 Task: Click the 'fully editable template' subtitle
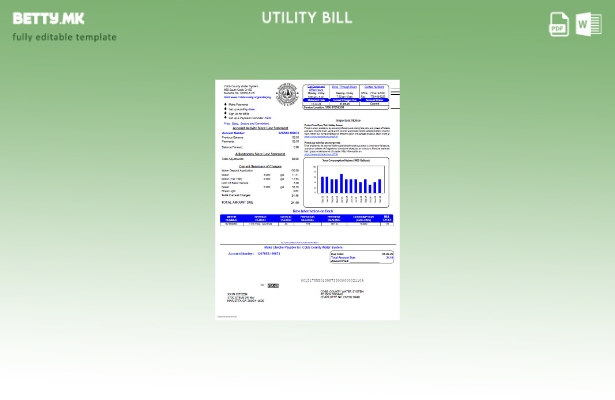[x=64, y=37]
